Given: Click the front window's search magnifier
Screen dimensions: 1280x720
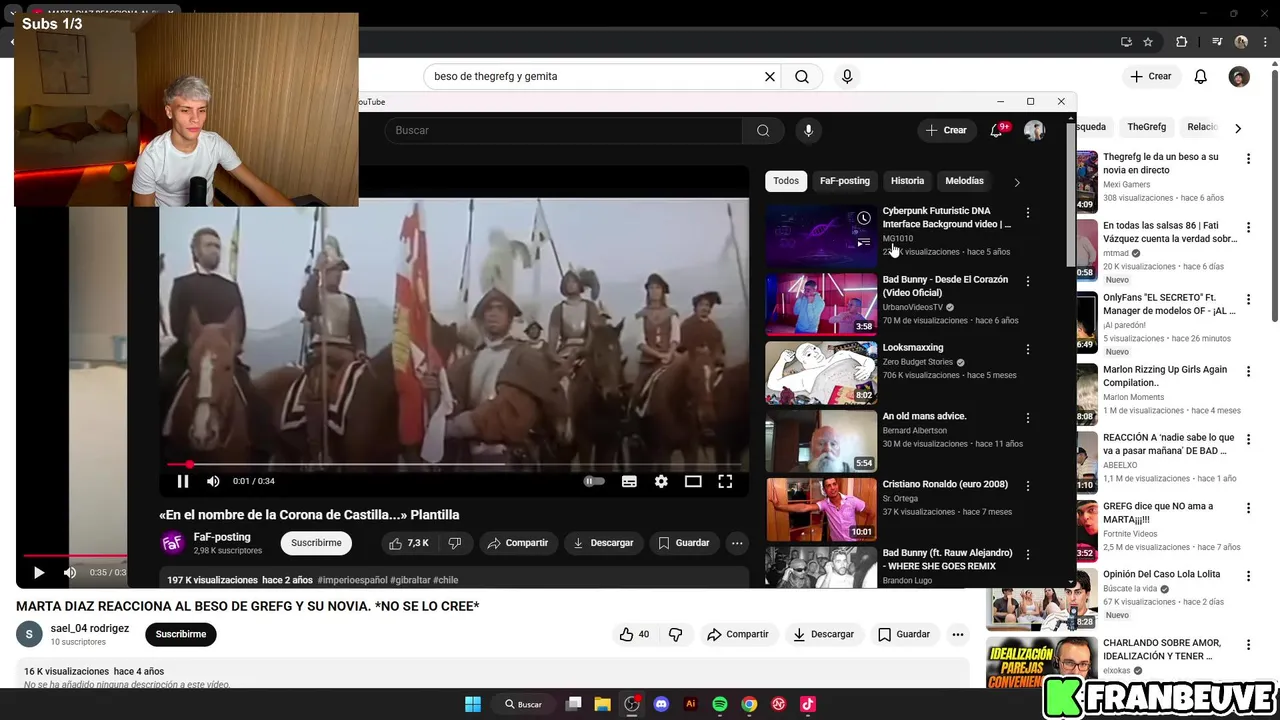Looking at the screenshot, I should pyautogui.click(x=763, y=130).
